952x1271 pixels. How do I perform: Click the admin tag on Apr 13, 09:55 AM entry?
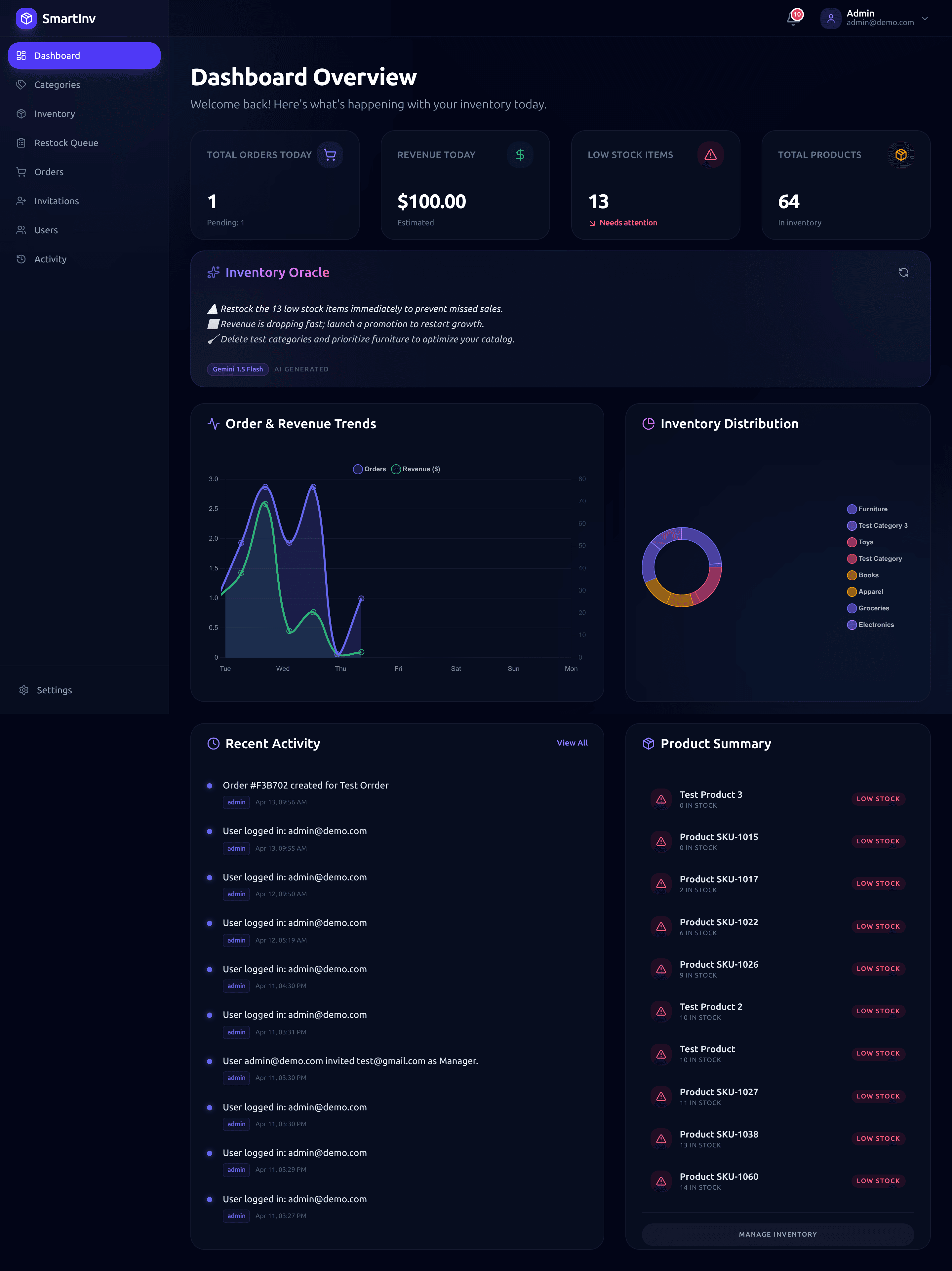click(x=236, y=849)
